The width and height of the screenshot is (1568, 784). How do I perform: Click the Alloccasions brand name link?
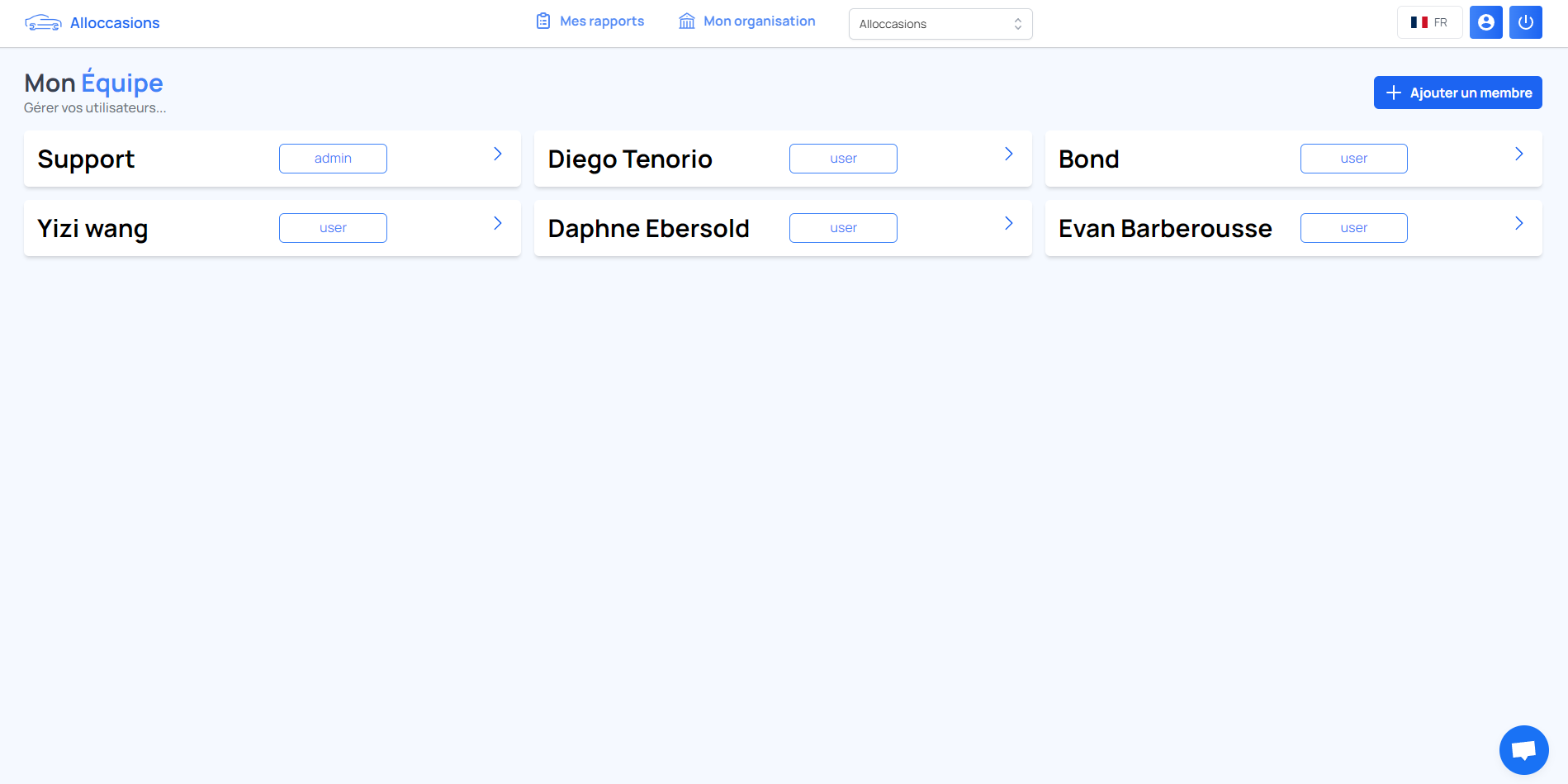(x=115, y=23)
